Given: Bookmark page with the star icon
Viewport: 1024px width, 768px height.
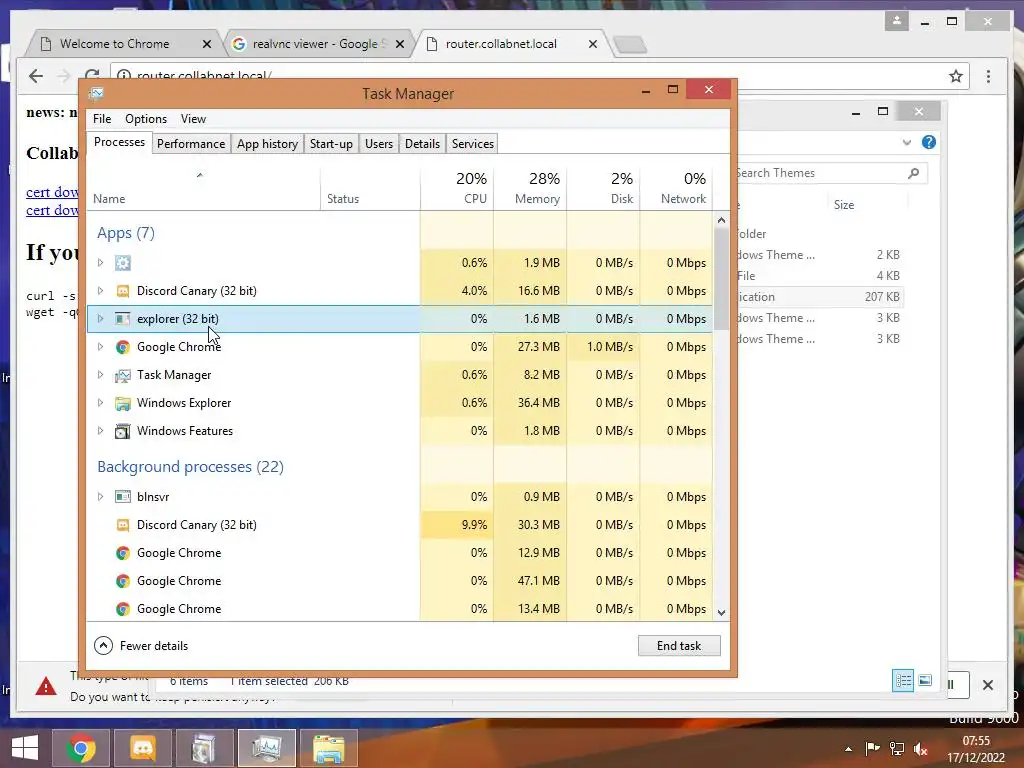Looking at the screenshot, I should pyautogui.click(x=956, y=76).
